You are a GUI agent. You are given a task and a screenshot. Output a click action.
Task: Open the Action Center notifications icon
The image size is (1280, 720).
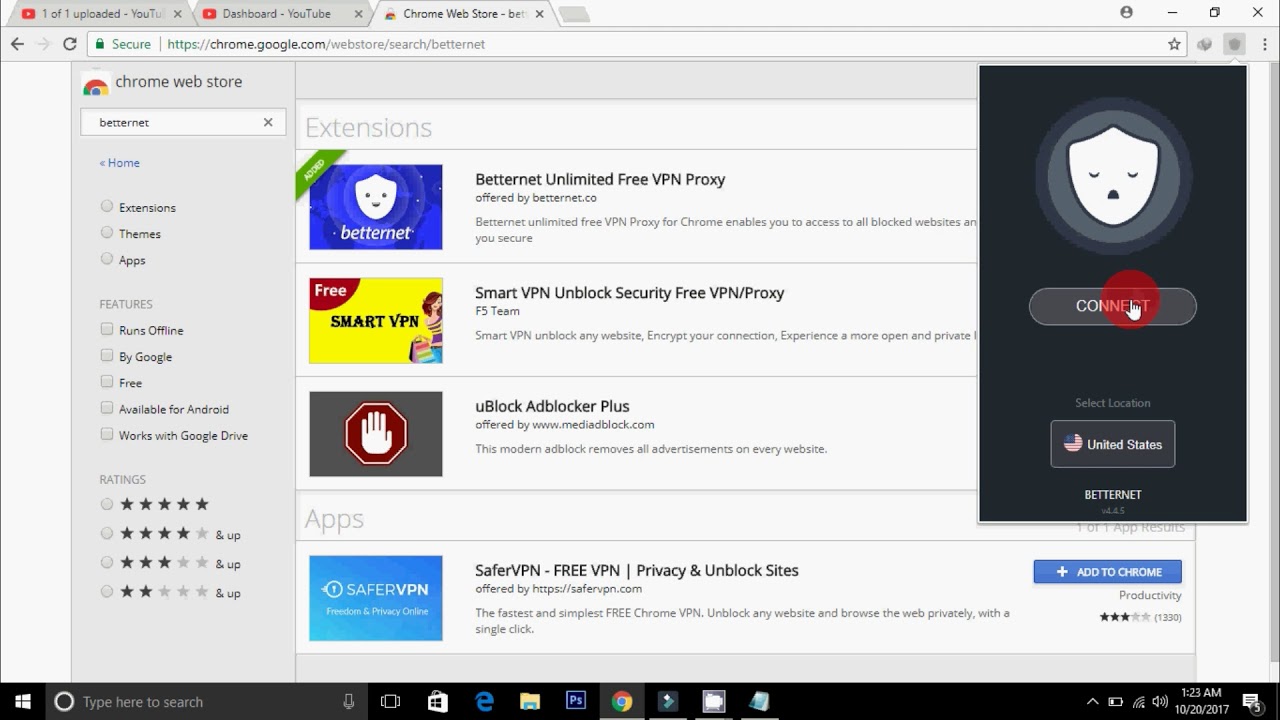pos(1251,702)
